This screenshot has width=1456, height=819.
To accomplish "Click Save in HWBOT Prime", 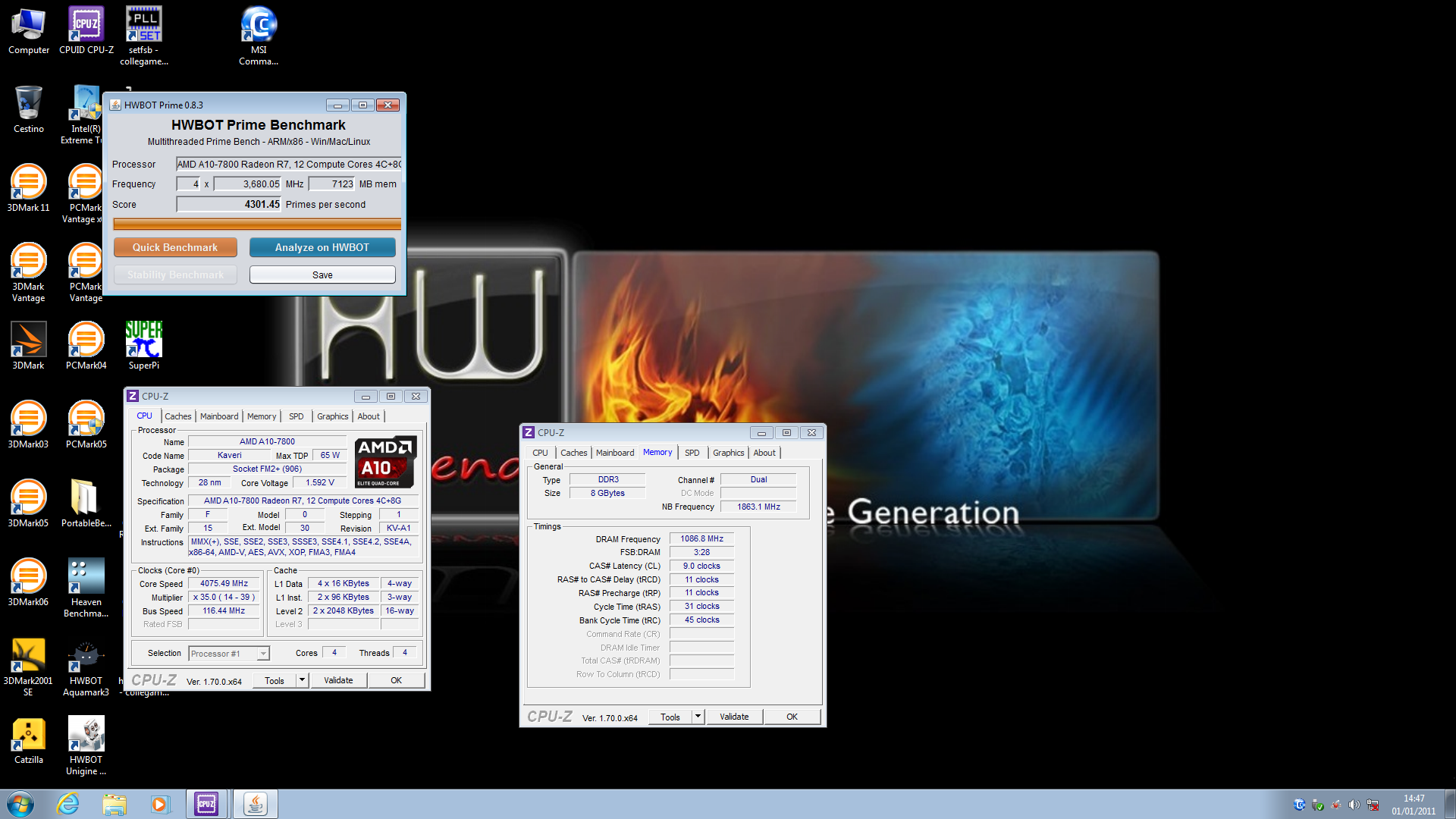I will point(322,275).
